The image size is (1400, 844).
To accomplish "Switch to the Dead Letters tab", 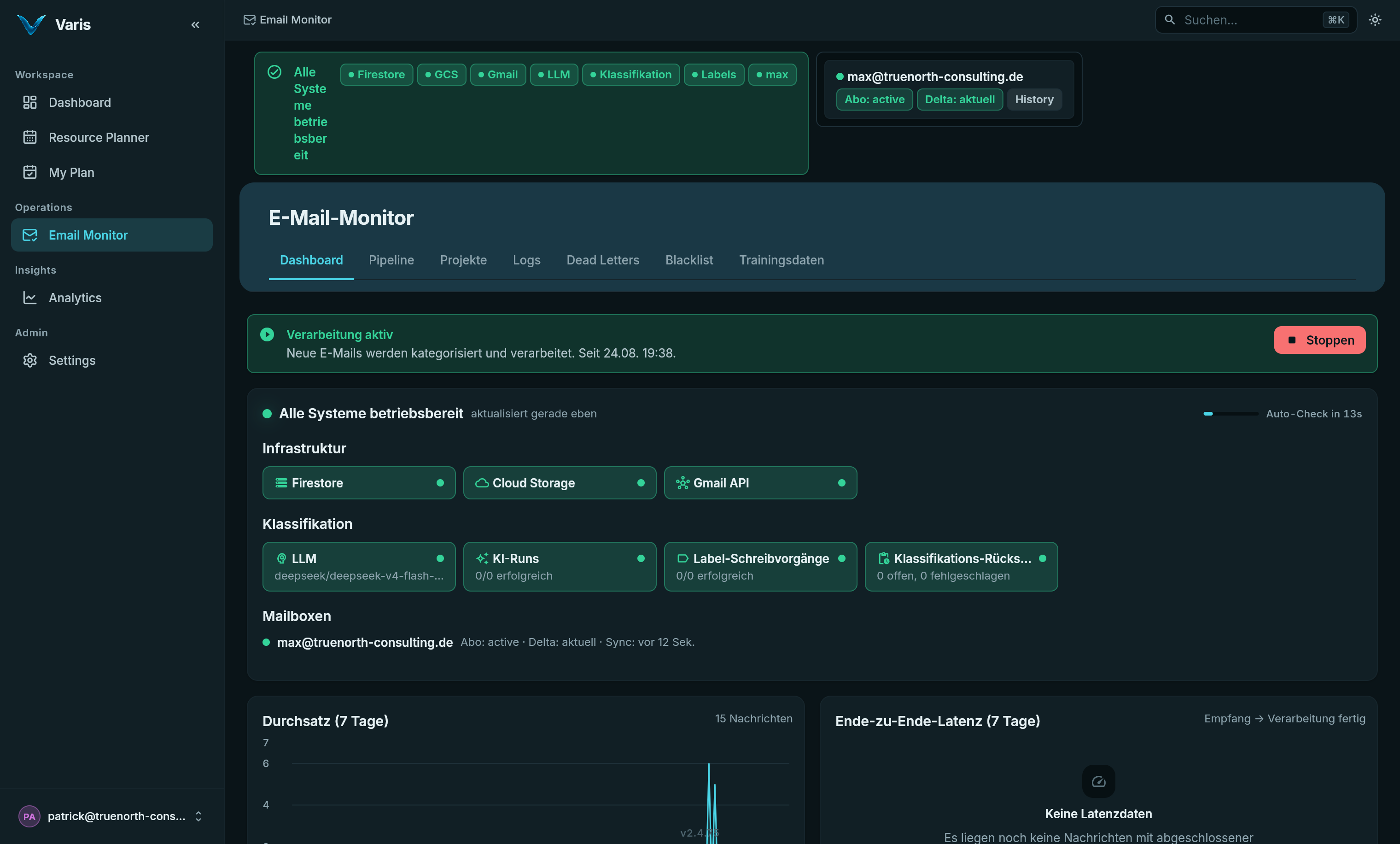I will pyautogui.click(x=603, y=260).
